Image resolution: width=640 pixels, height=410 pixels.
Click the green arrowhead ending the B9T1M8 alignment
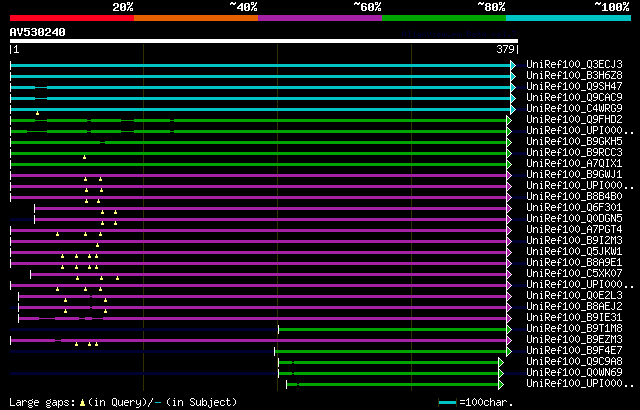click(x=509, y=330)
